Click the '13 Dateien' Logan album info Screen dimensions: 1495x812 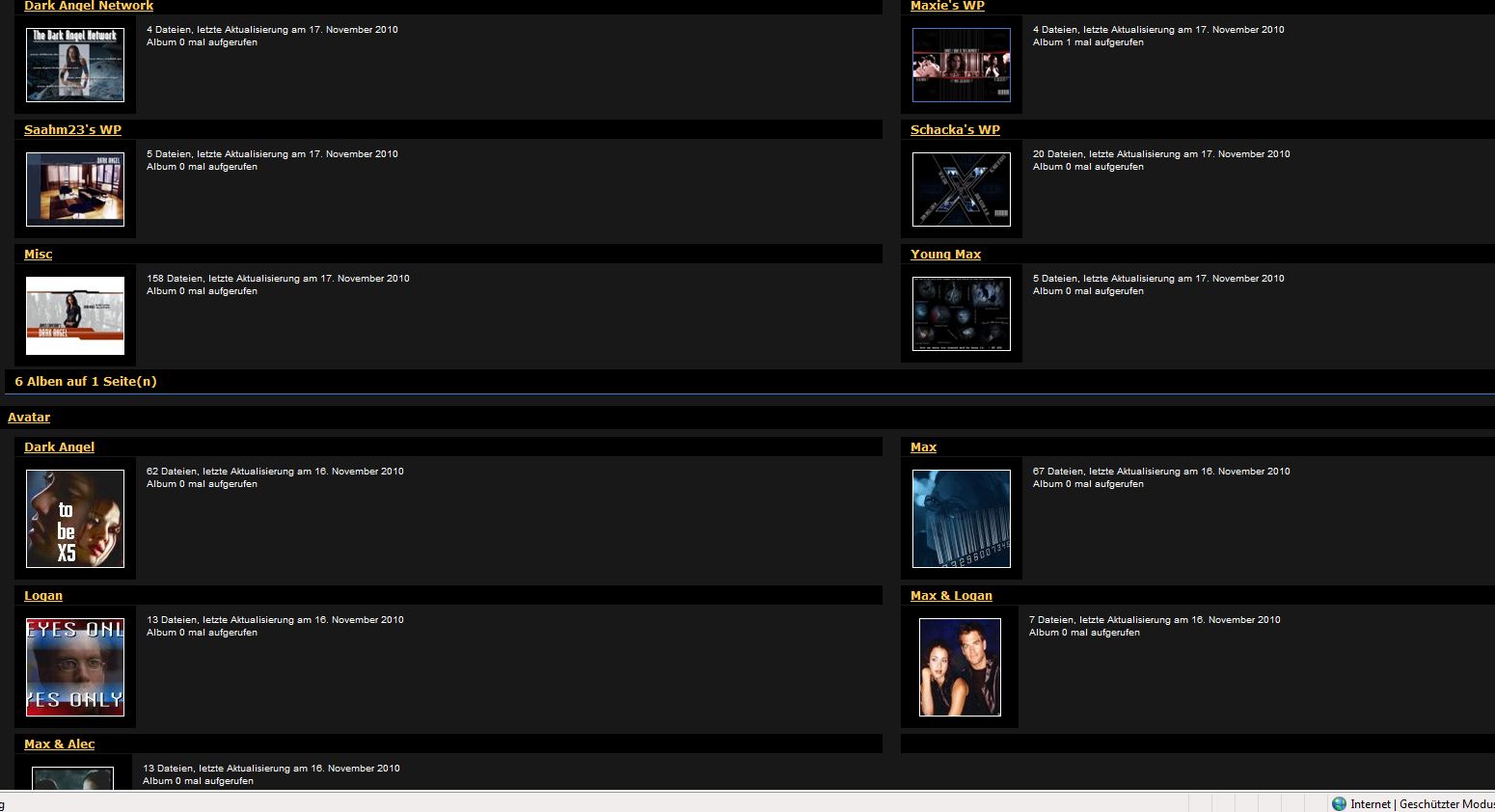pyautogui.click(x=275, y=620)
